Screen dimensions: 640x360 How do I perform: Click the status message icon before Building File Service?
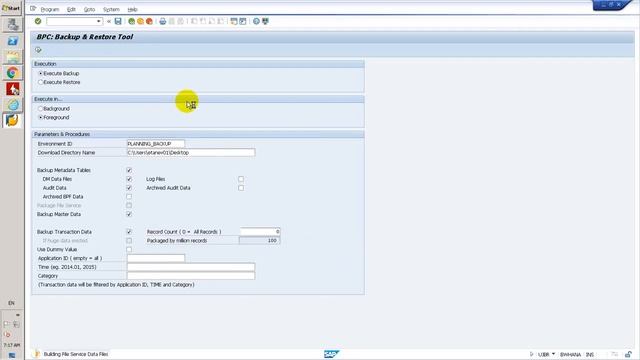[37, 354]
